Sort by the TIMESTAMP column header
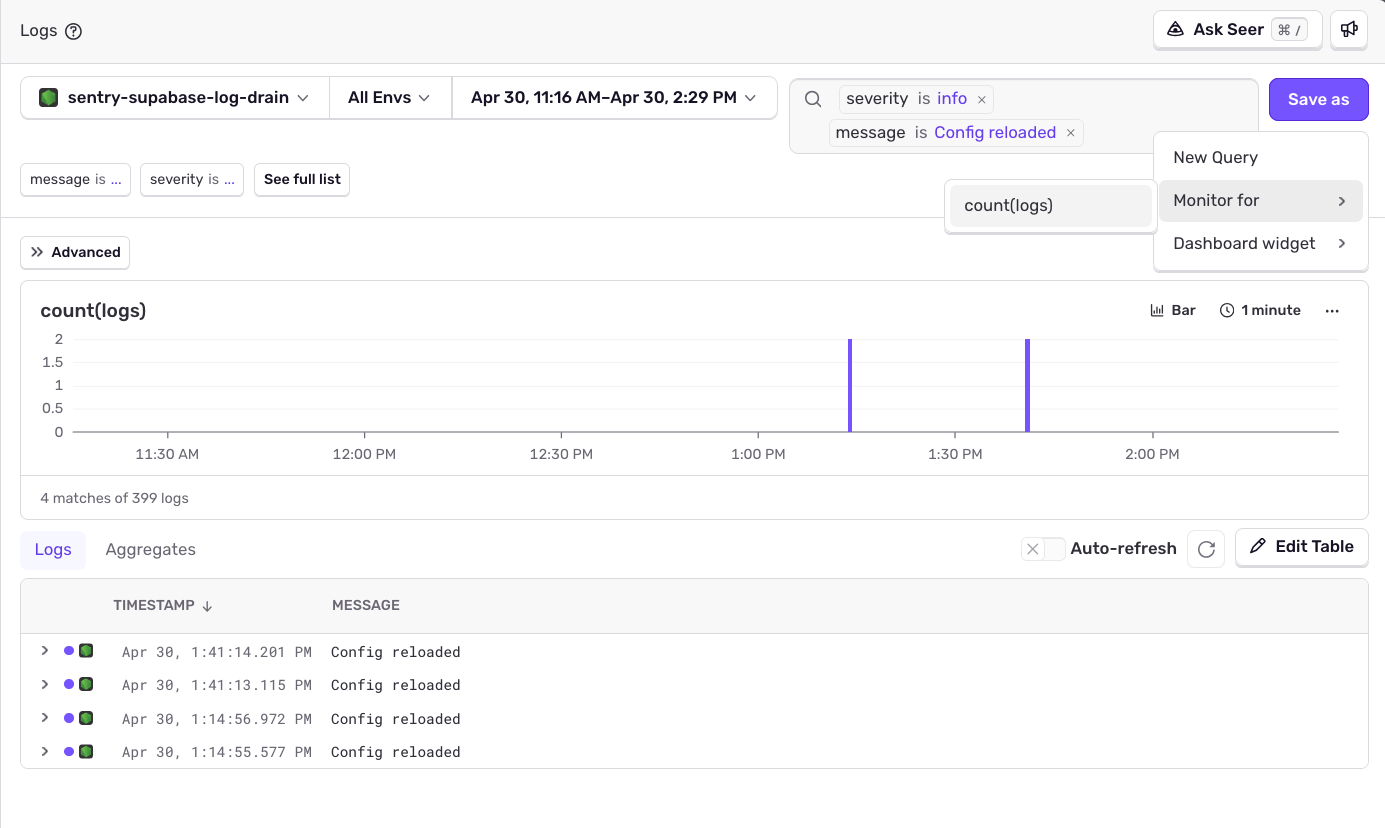This screenshot has width=1385, height=828. click(x=163, y=605)
